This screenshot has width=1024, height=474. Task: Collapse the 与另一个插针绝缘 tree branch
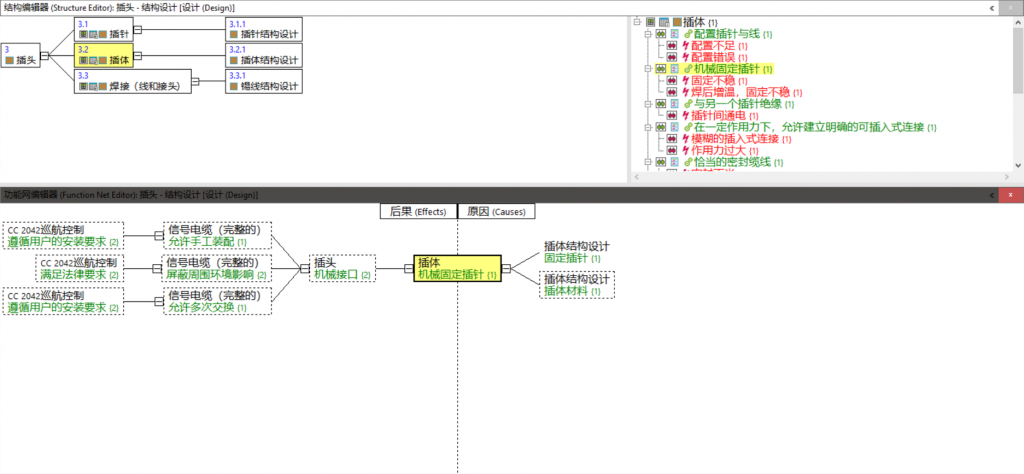click(646, 104)
